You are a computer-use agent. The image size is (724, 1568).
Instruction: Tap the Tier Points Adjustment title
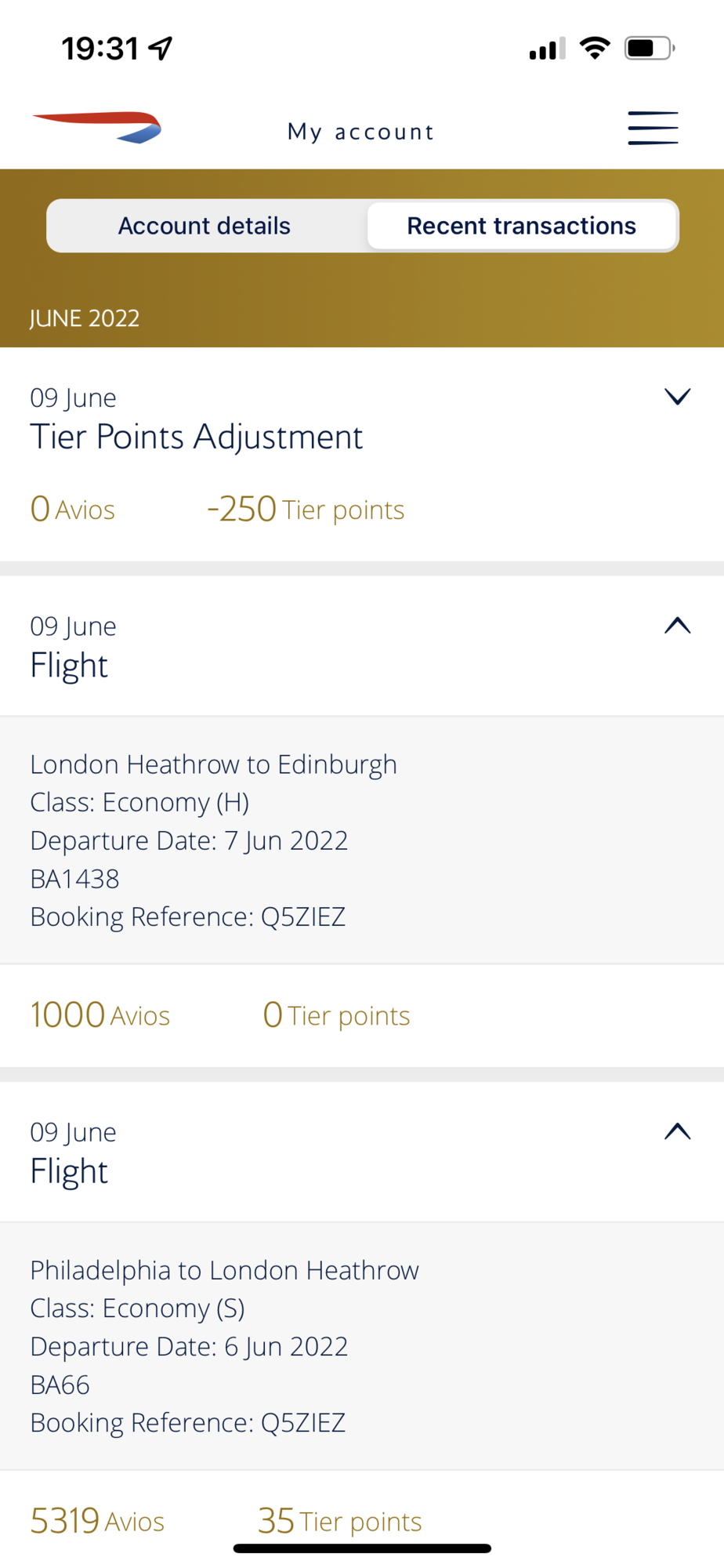click(197, 437)
